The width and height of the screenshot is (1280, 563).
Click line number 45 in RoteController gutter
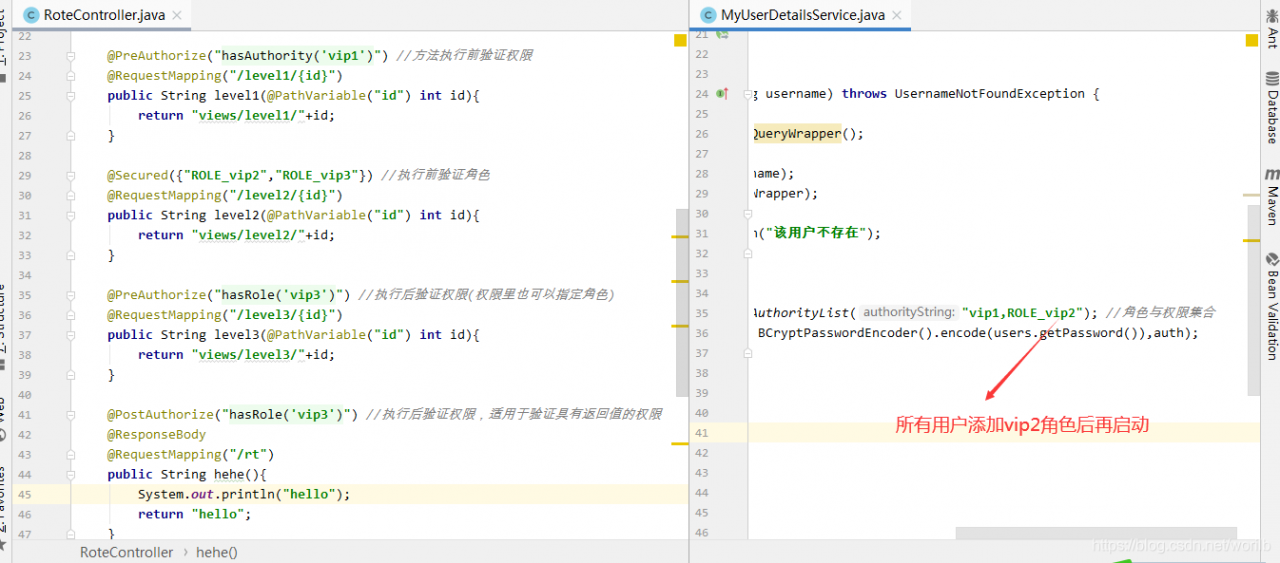25,494
